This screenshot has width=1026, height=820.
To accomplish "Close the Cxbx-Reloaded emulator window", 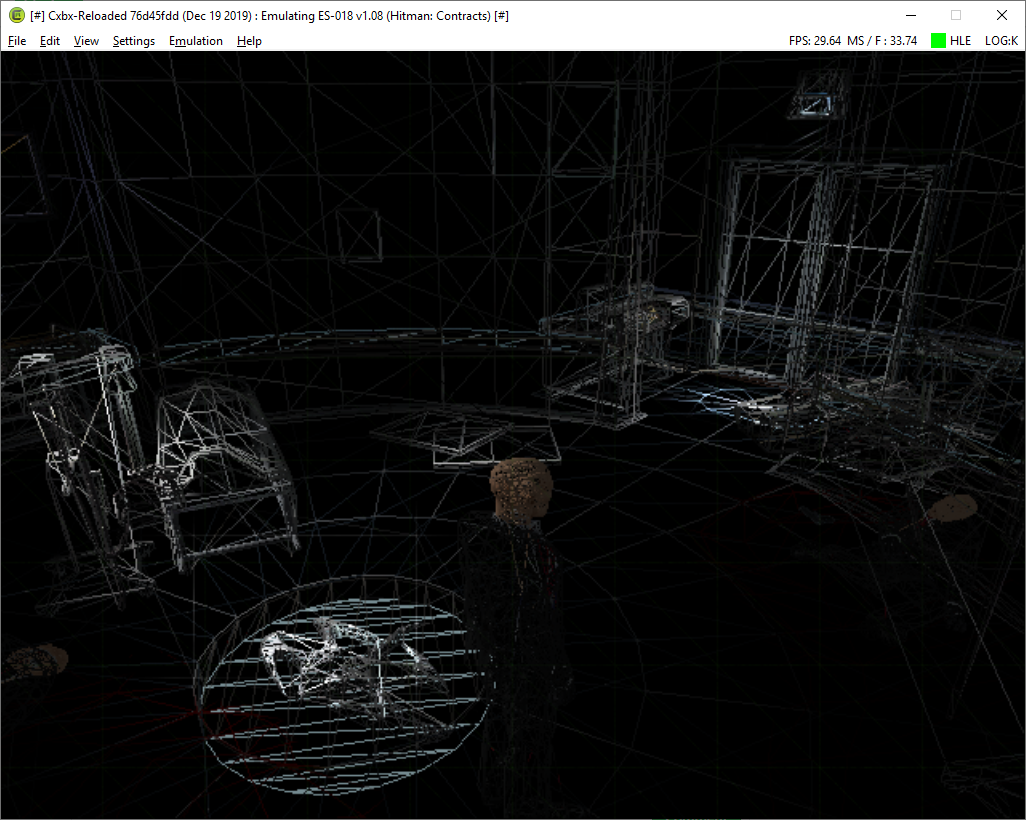I will pos(1002,15).
